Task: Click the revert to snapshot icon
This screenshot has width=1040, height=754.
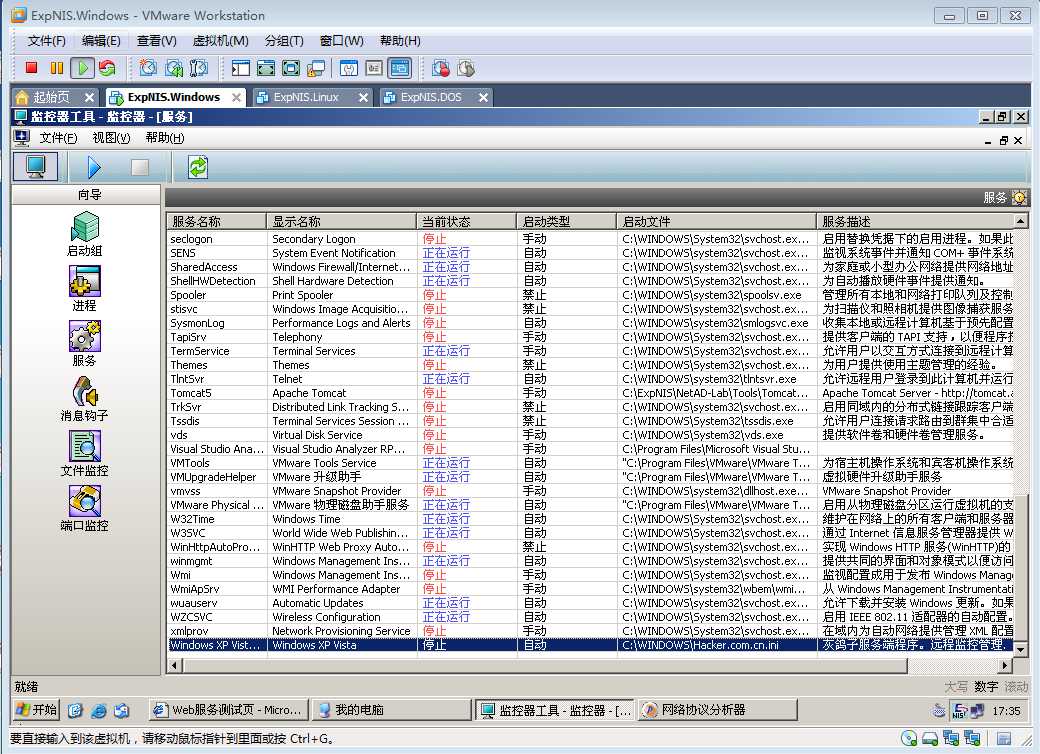Action: tap(174, 68)
